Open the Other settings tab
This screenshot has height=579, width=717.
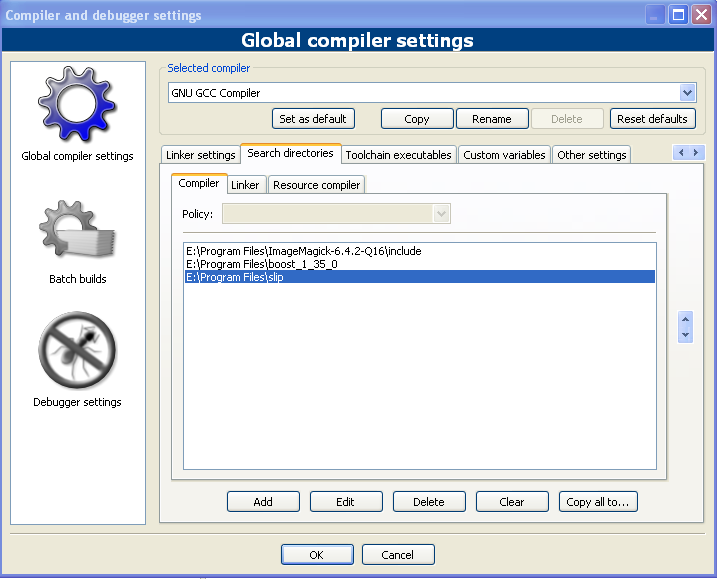click(591, 155)
